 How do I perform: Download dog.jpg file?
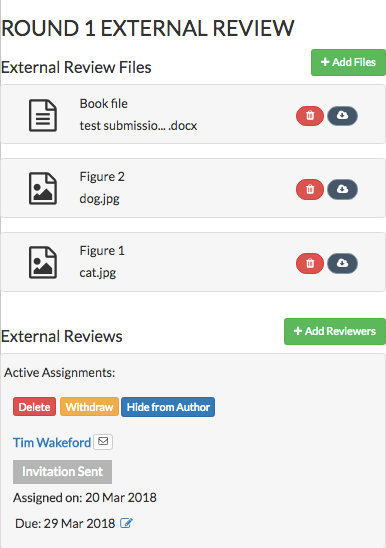click(x=342, y=189)
